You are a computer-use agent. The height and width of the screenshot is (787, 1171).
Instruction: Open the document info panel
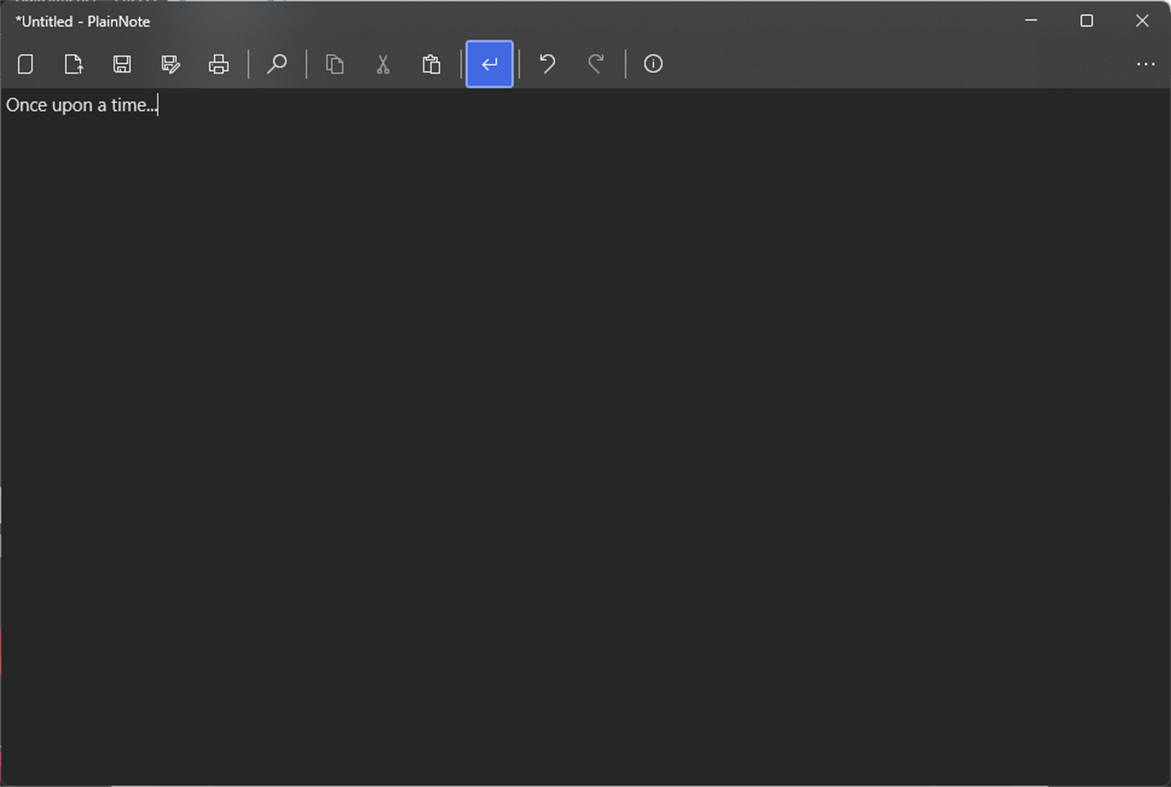pyautogui.click(x=653, y=63)
